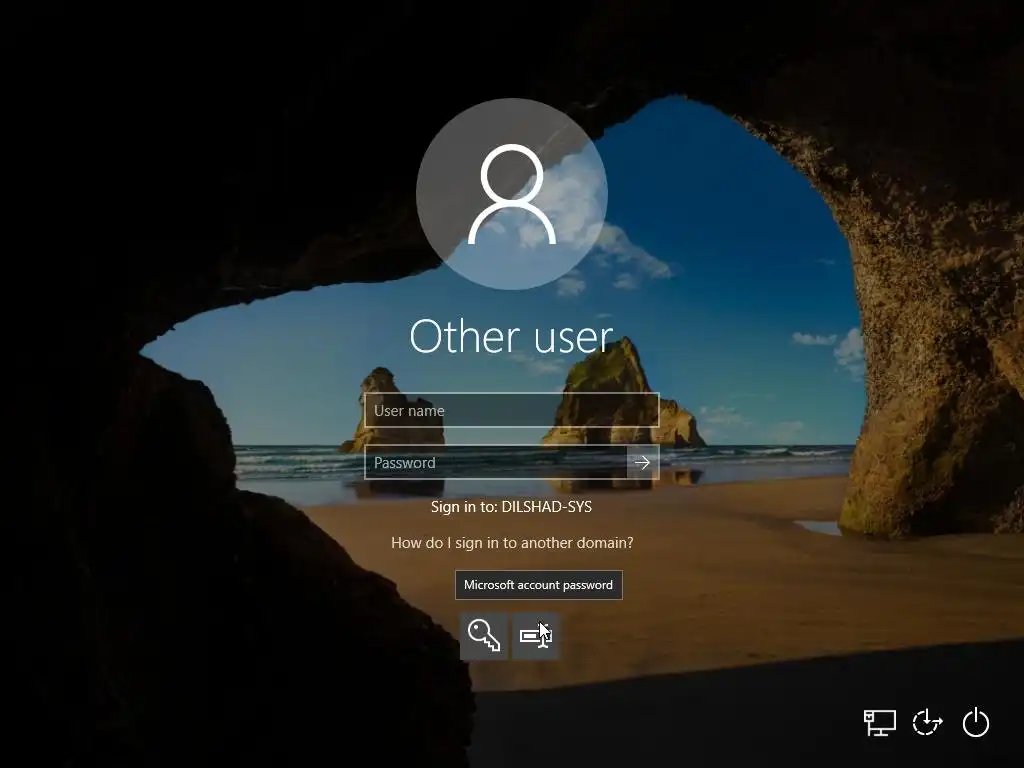Image resolution: width=1024 pixels, height=768 pixels.
Task: Click the 'Other user' heading
Action: pos(511,337)
